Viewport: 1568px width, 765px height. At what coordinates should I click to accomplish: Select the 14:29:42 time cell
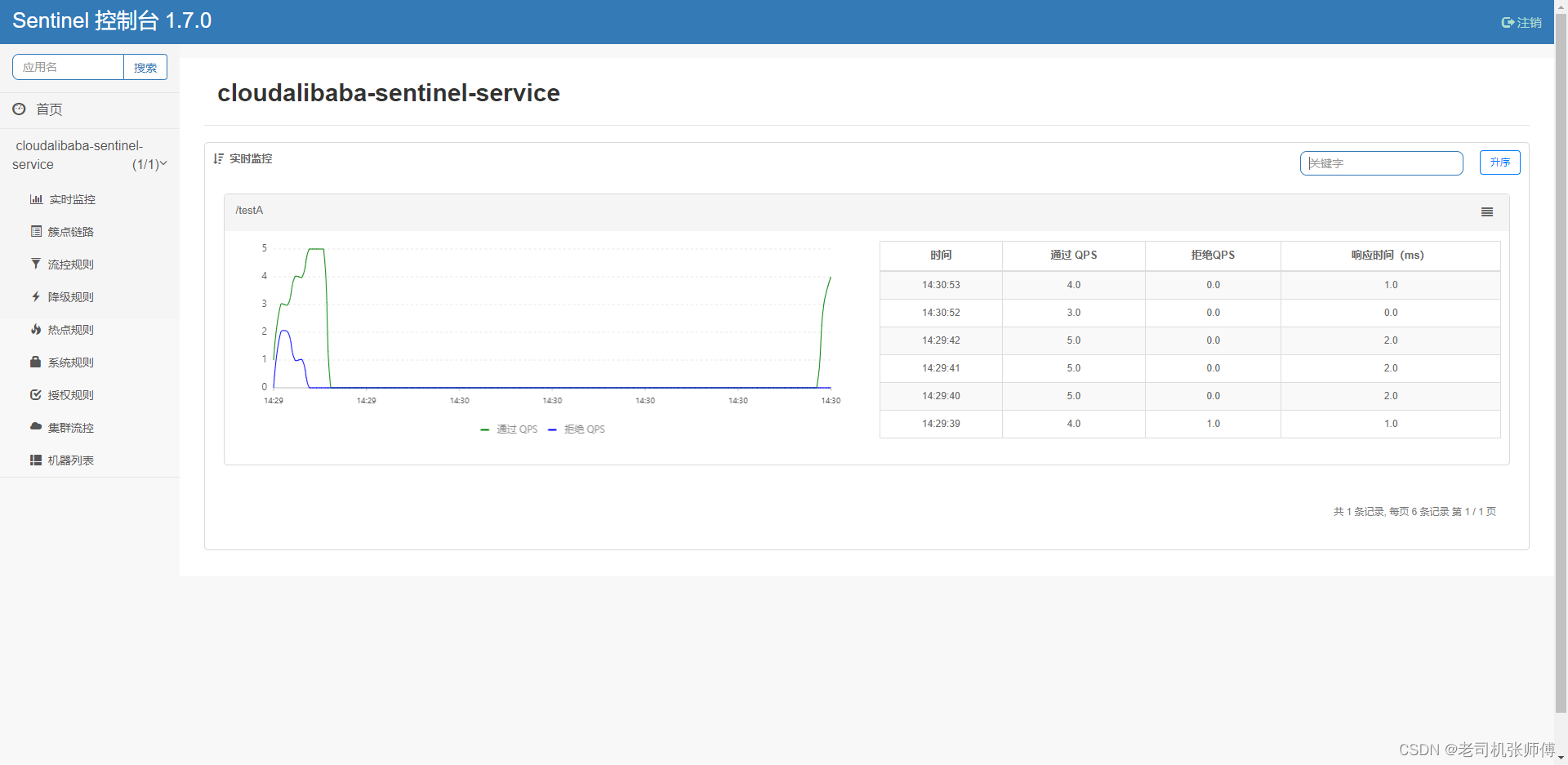(x=941, y=340)
